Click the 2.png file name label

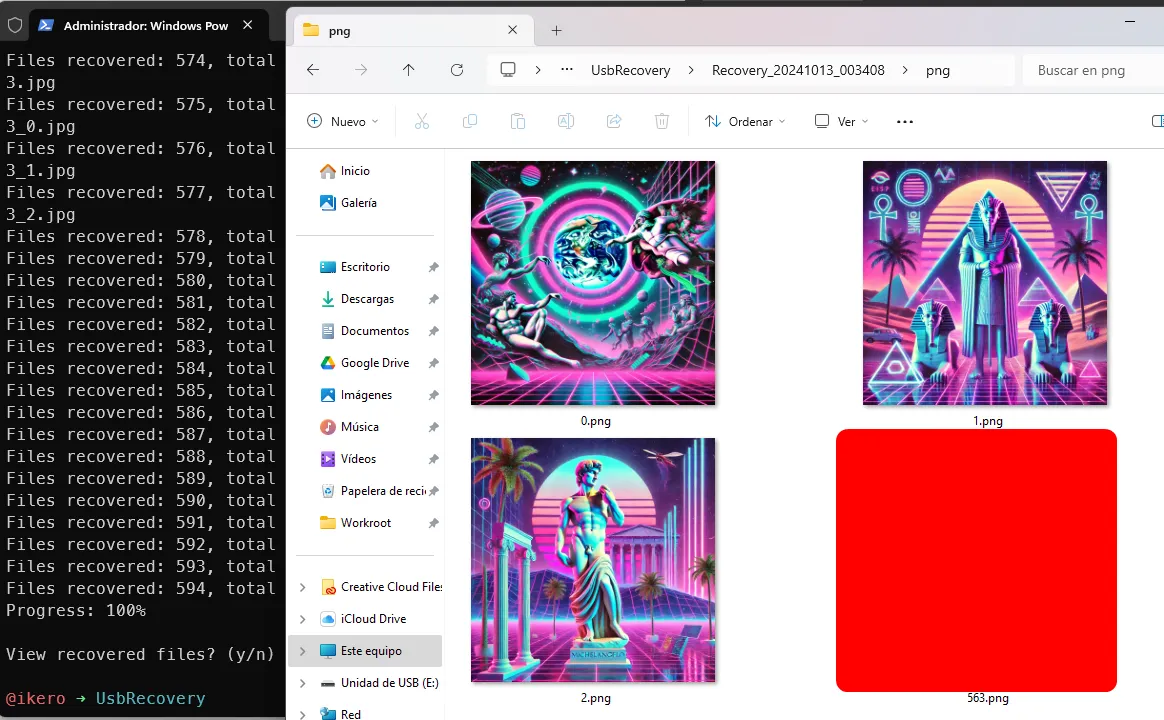pos(595,698)
